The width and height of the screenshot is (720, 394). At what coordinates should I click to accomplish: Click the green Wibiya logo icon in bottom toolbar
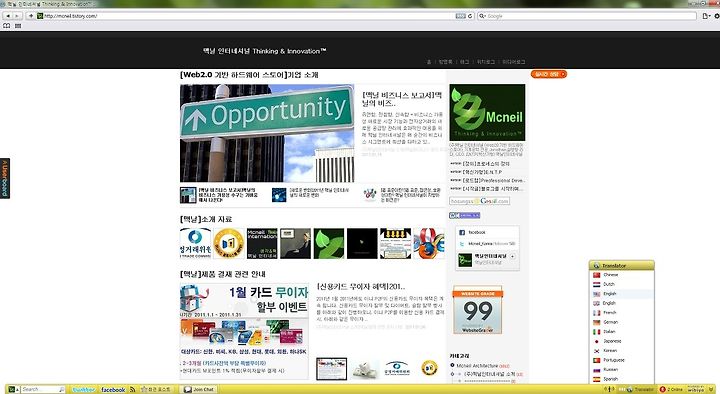[12, 389]
